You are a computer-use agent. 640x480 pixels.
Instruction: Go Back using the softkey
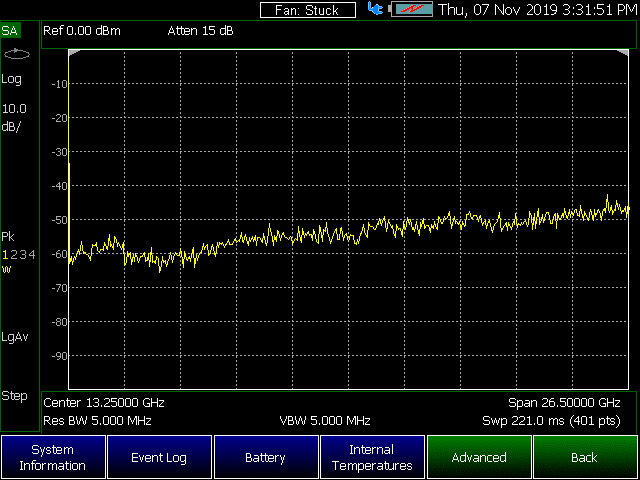[586, 457]
